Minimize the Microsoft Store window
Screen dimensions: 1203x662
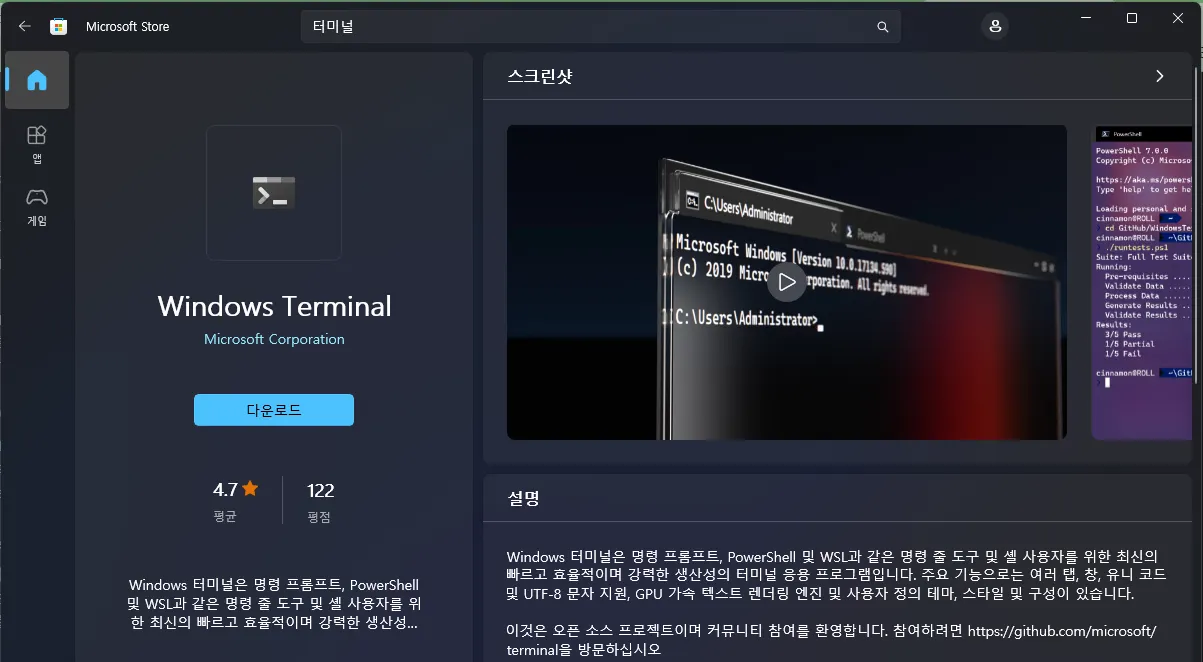click(x=1085, y=18)
